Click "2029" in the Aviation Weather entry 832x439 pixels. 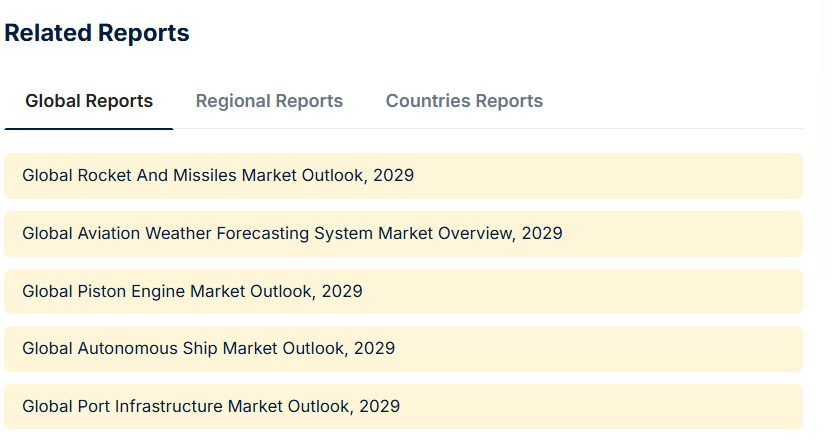coord(542,234)
